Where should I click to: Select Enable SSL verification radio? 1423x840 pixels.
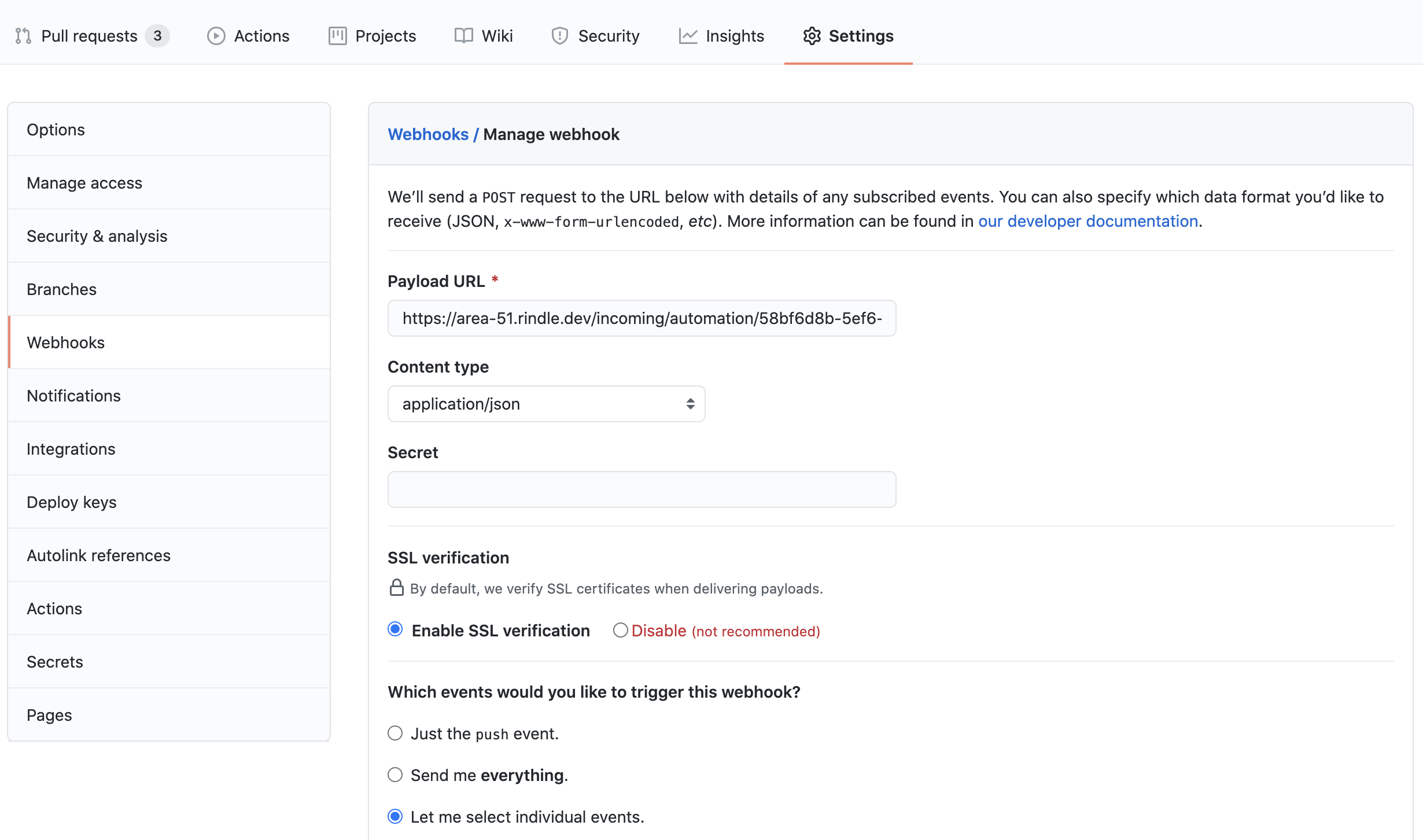pyautogui.click(x=395, y=629)
